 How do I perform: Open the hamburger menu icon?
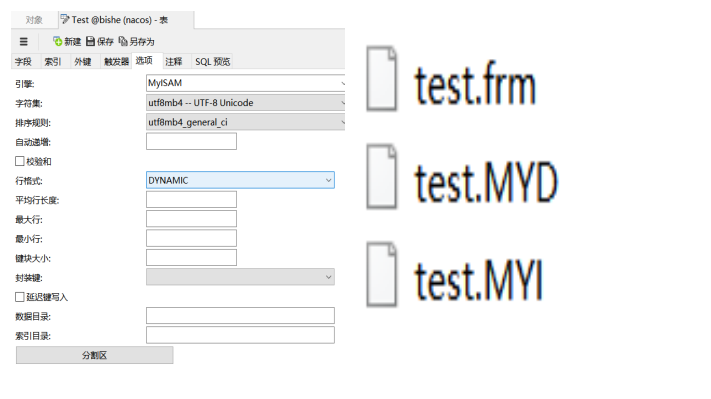(24, 42)
